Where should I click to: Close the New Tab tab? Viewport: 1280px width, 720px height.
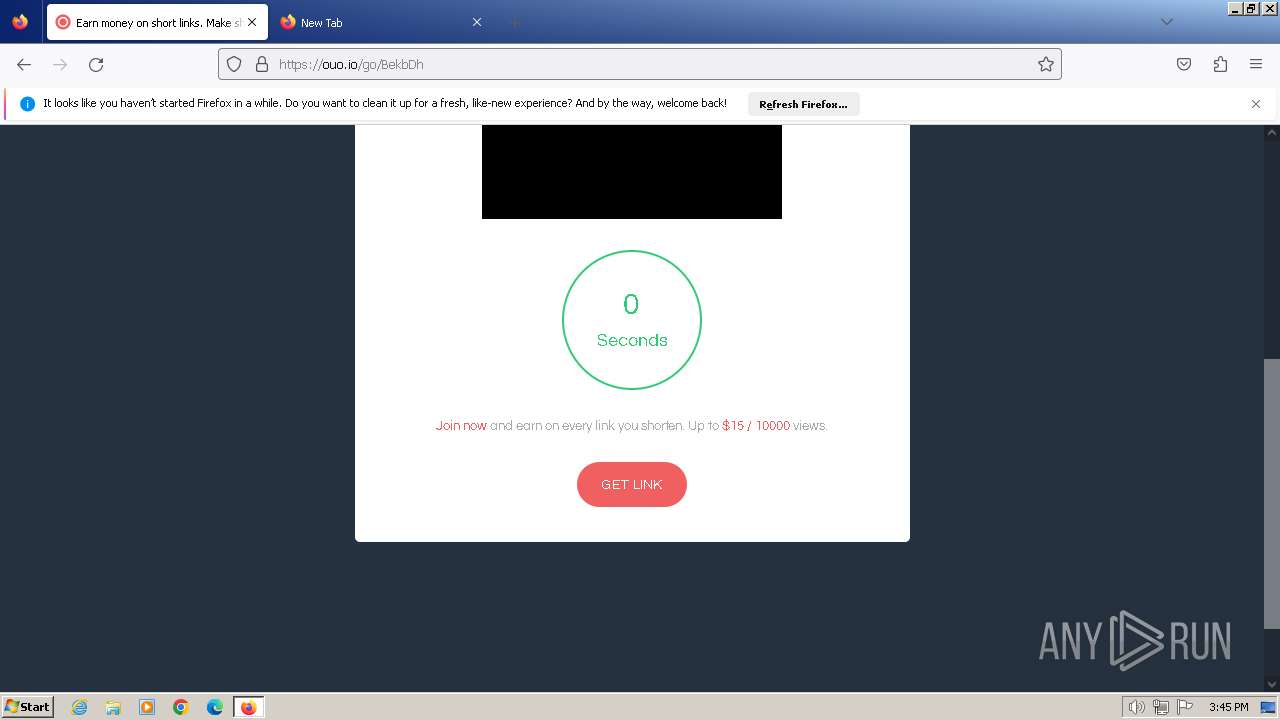coord(477,22)
